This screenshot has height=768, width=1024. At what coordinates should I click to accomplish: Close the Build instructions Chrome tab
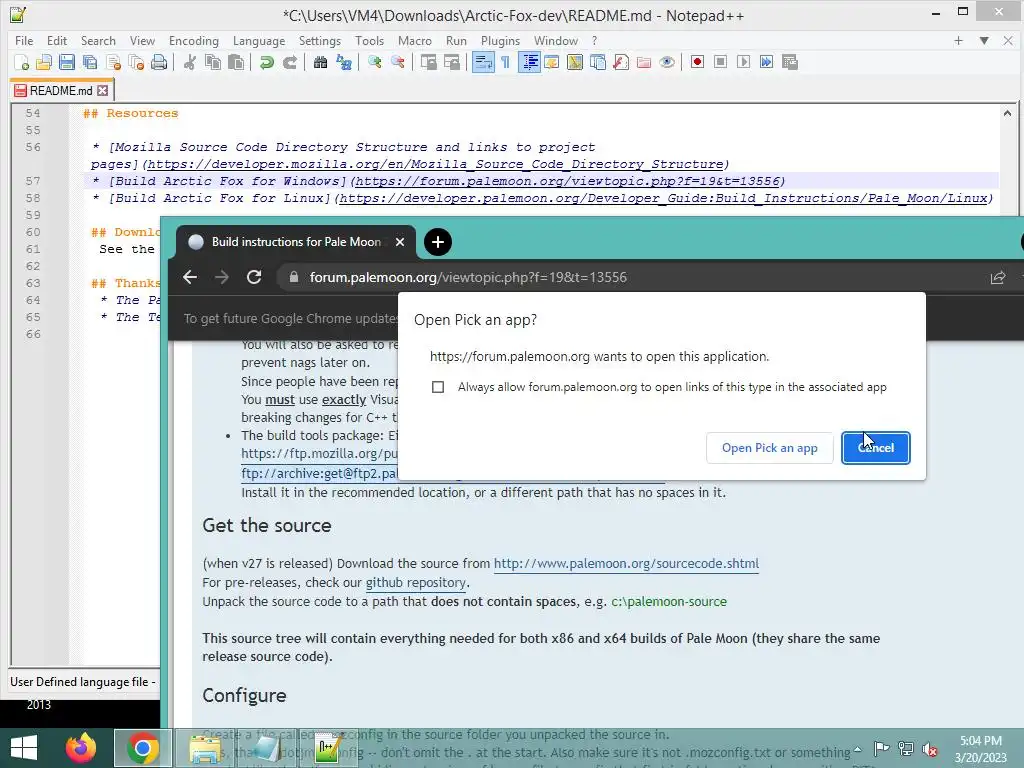pyautogui.click(x=400, y=242)
